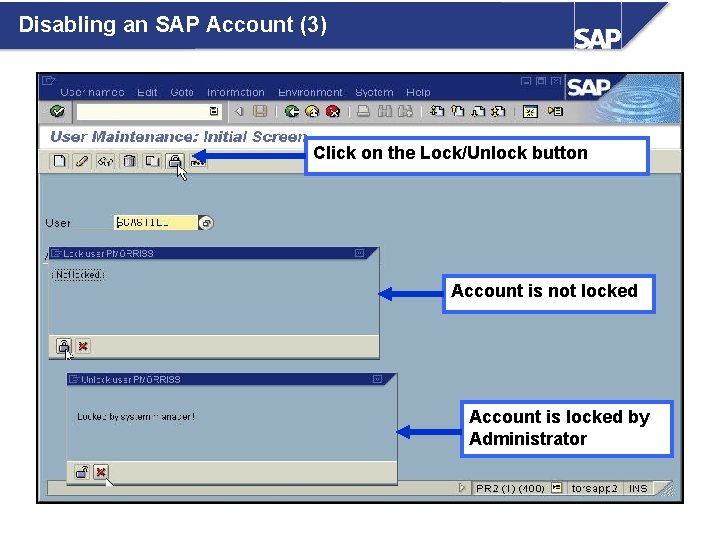The image size is (720, 540).
Task: Click the main window system menu icon
Action: pyautogui.click(x=48, y=81)
